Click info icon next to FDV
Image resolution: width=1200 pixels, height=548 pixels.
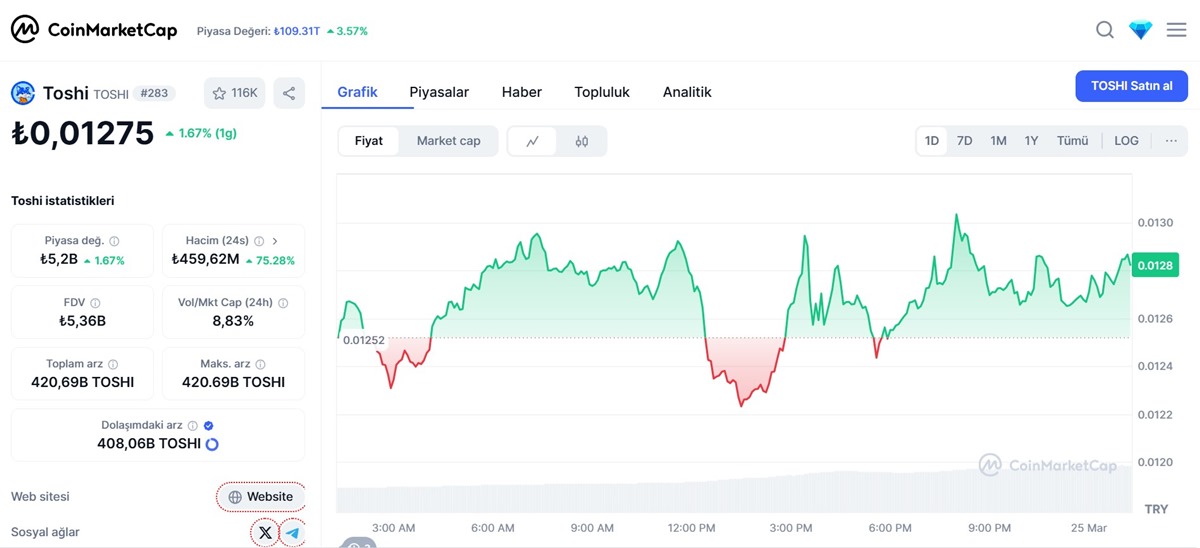point(95,302)
